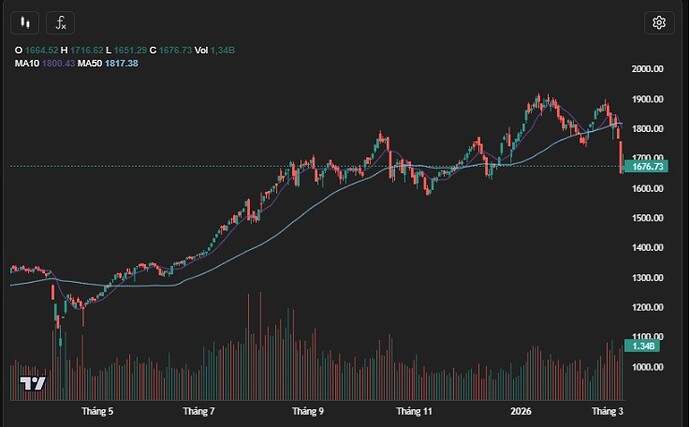The height and width of the screenshot is (427, 690).
Task: Click the MA10 indicator label
Action: 27,63
